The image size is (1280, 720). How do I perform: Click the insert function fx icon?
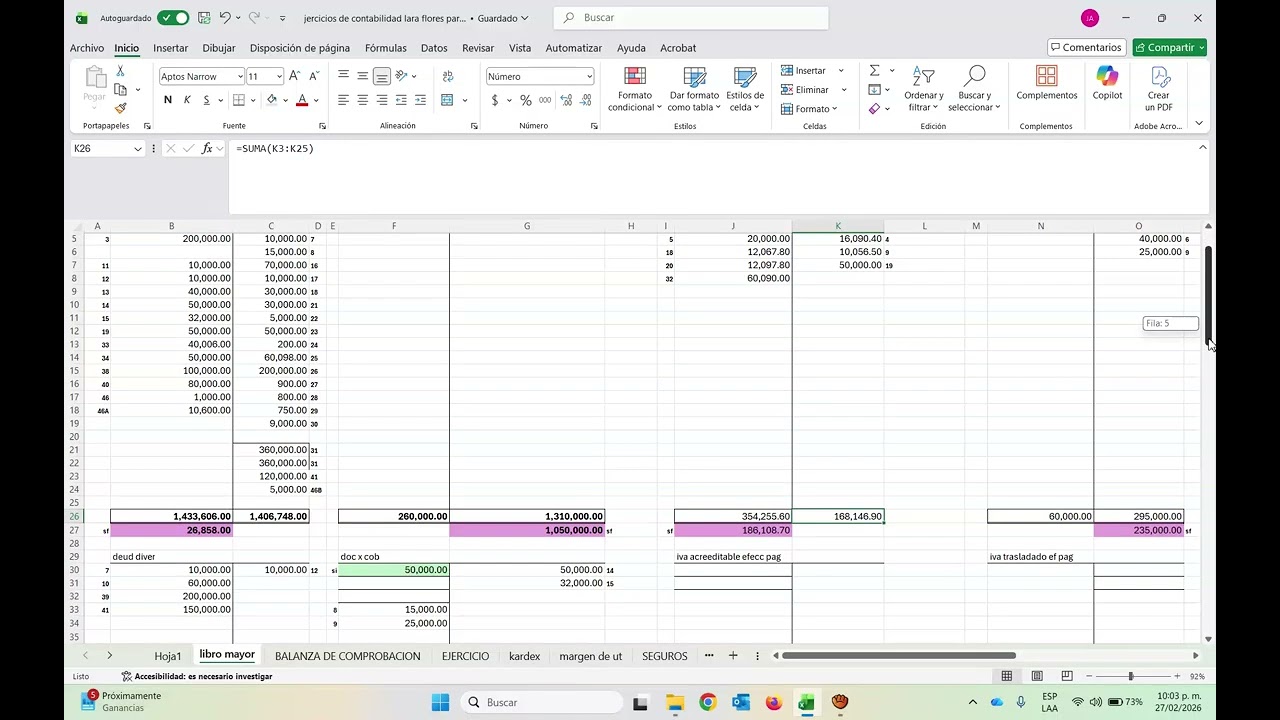click(x=207, y=148)
